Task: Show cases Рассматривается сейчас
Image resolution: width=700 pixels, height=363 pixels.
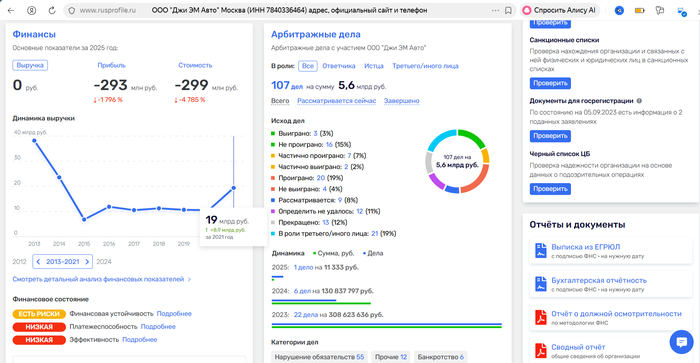Action: click(x=337, y=101)
